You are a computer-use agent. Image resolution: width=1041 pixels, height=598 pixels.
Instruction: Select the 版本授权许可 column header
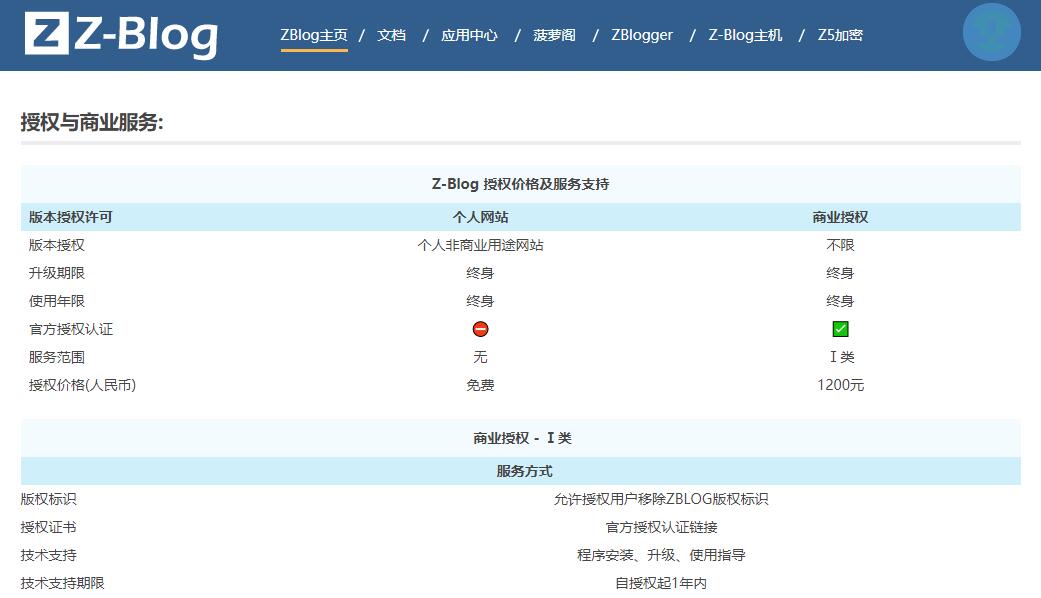(x=70, y=217)
